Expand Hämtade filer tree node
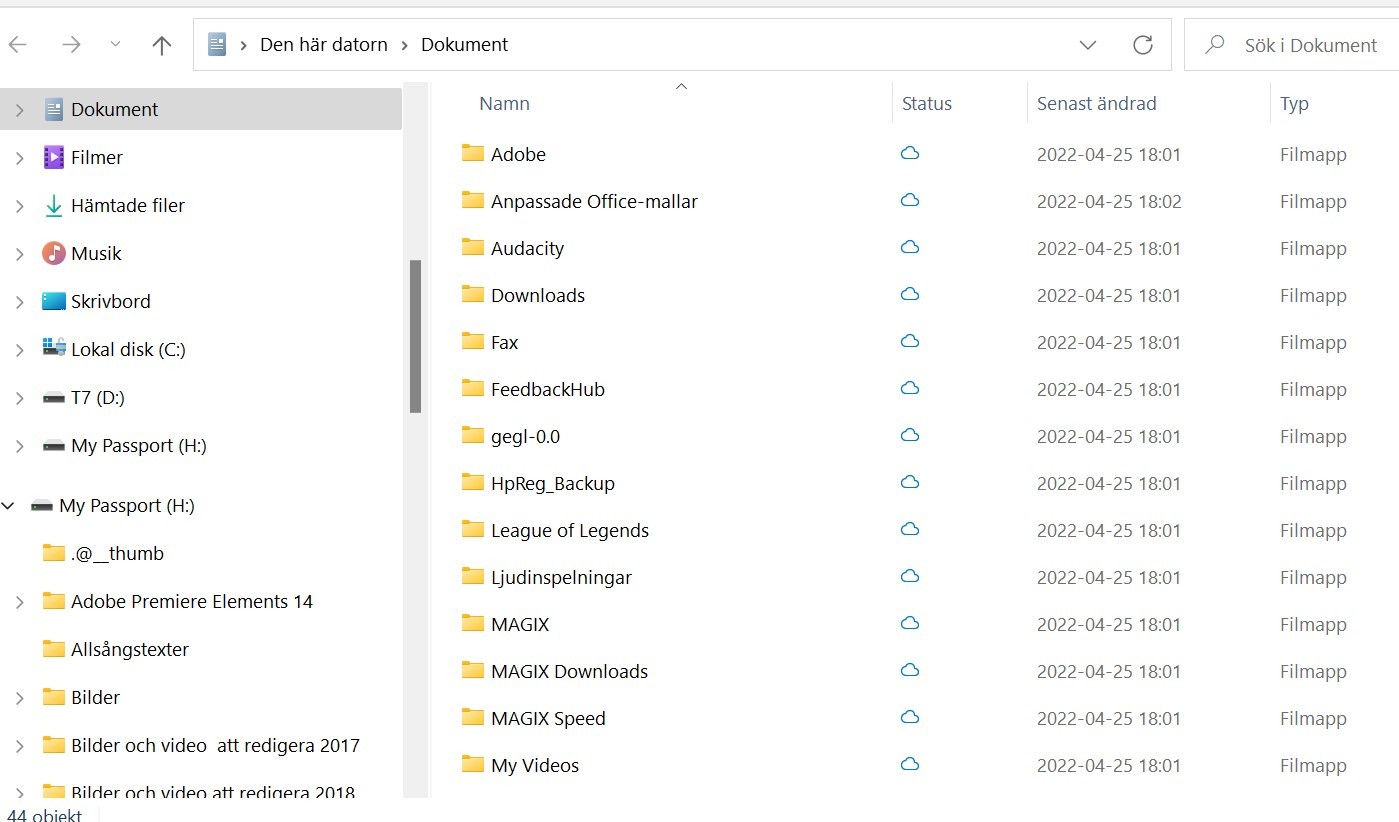The width and height of the screenshot is (1399, 822). coord(19,206)
